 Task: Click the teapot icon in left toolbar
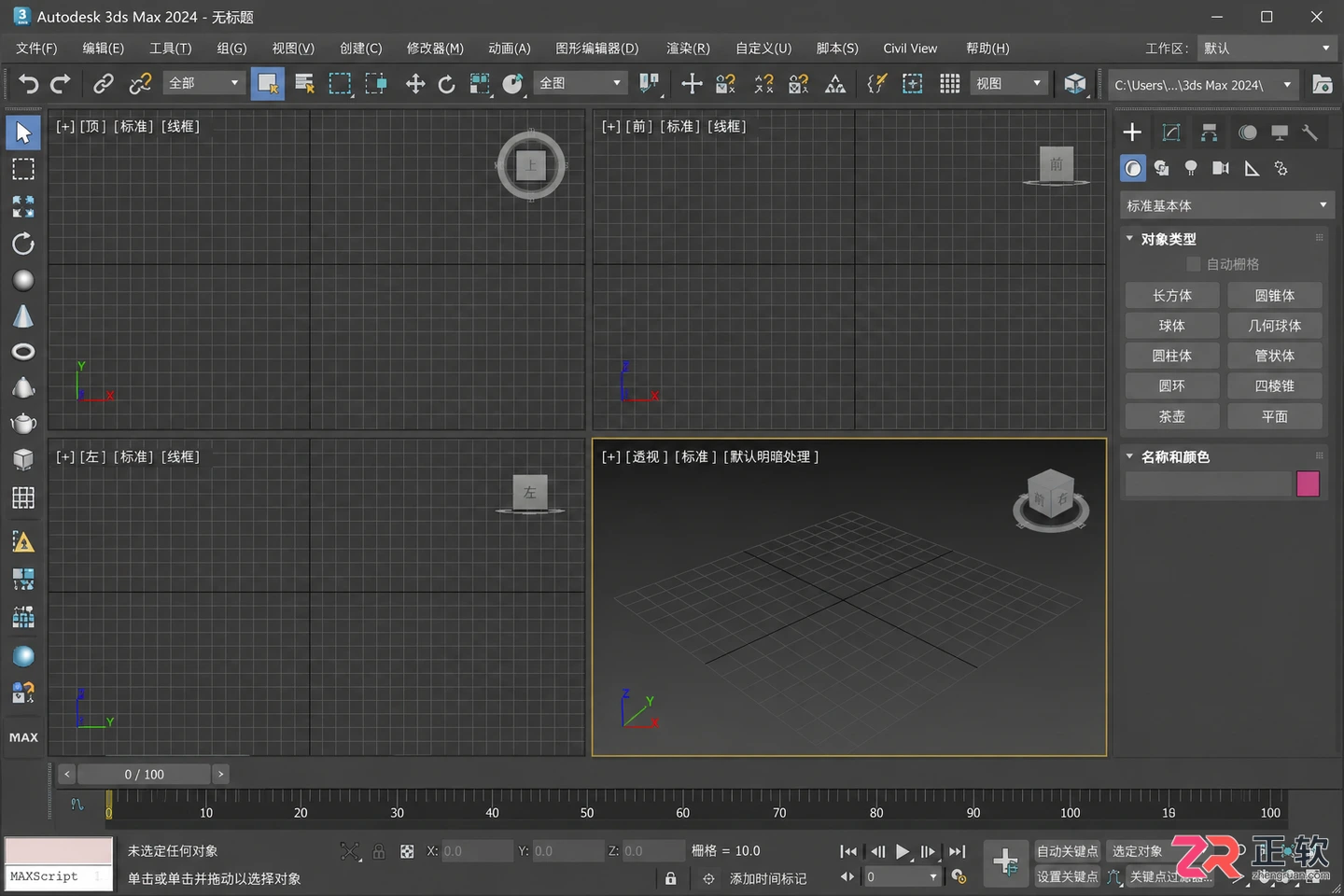(23, 423)
